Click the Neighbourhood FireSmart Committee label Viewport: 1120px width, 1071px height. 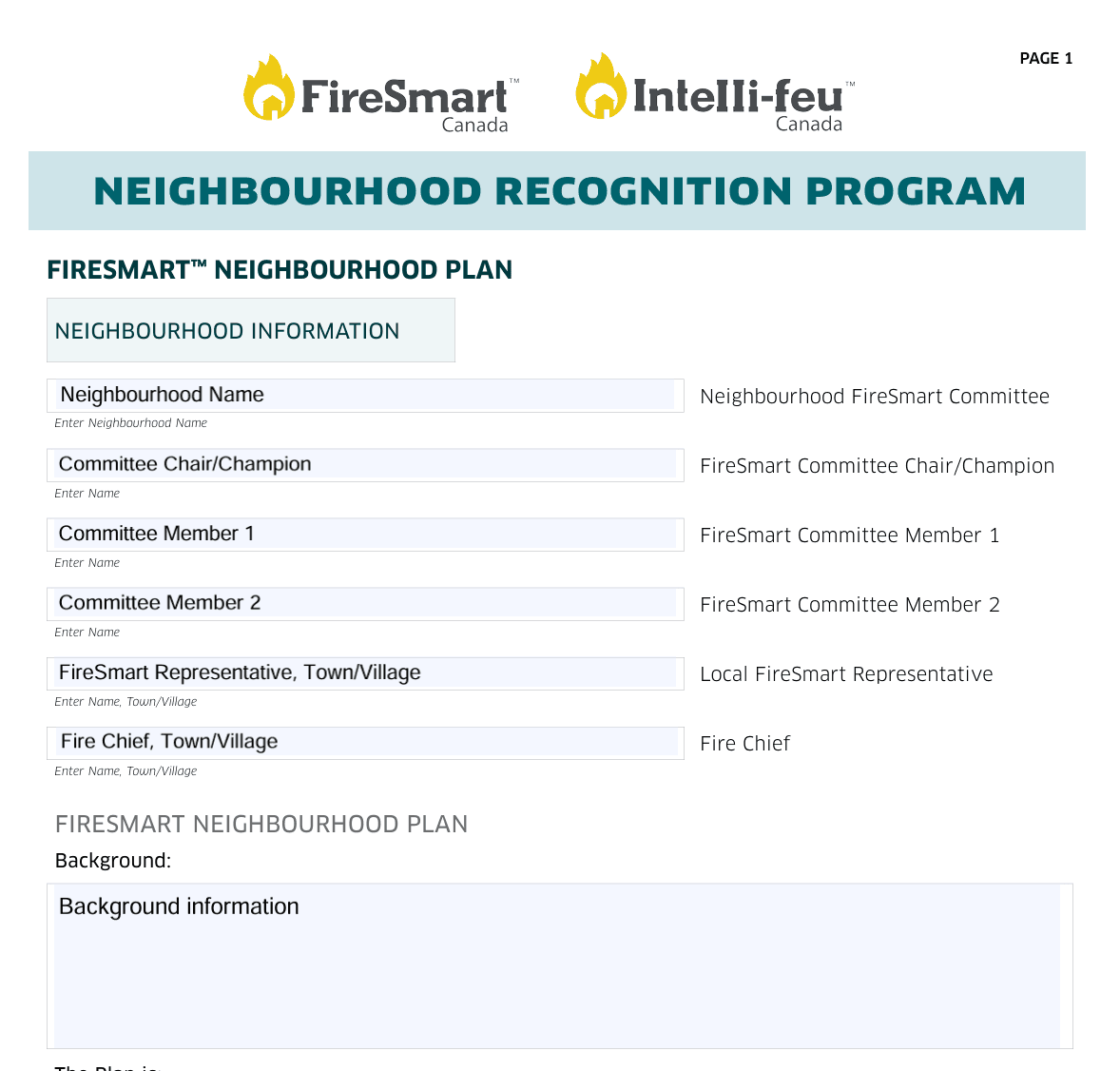click(875, 396)
